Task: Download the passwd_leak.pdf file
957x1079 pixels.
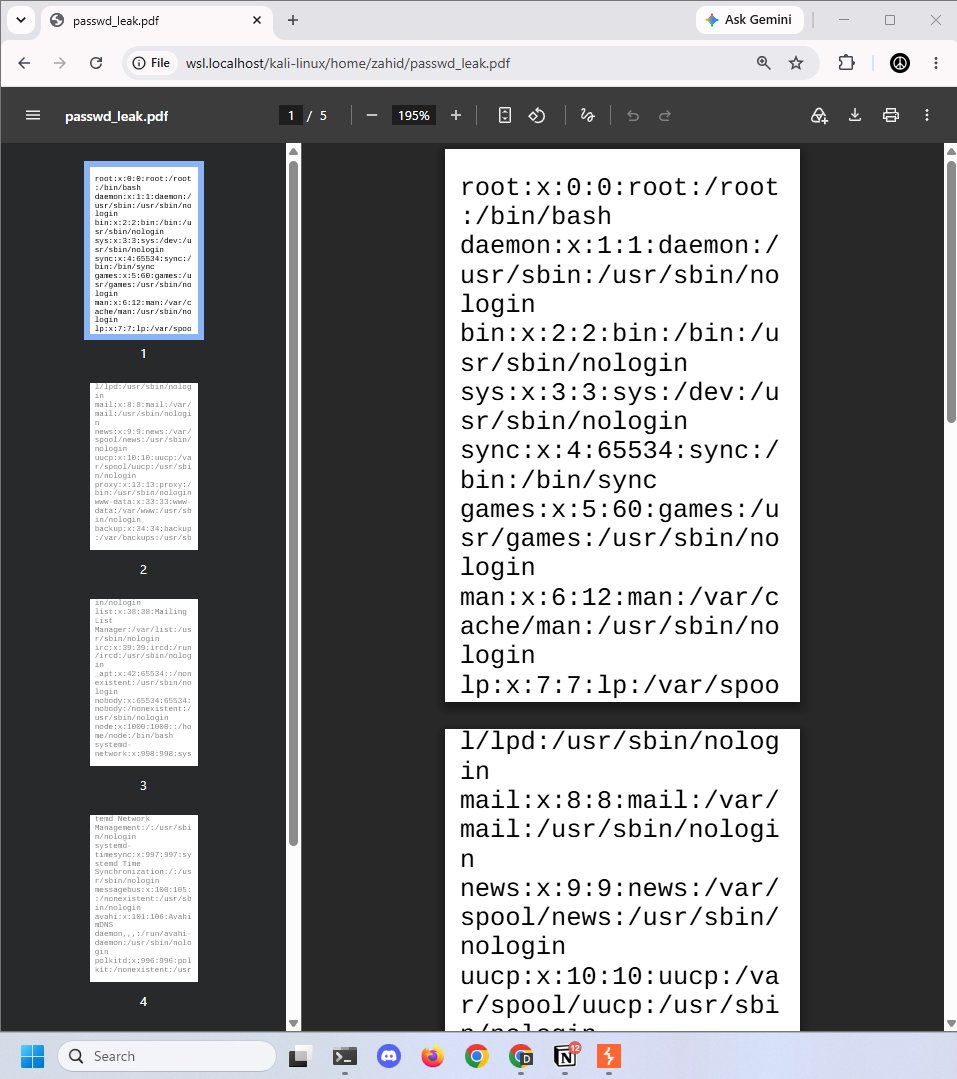Action: point(854,116)
